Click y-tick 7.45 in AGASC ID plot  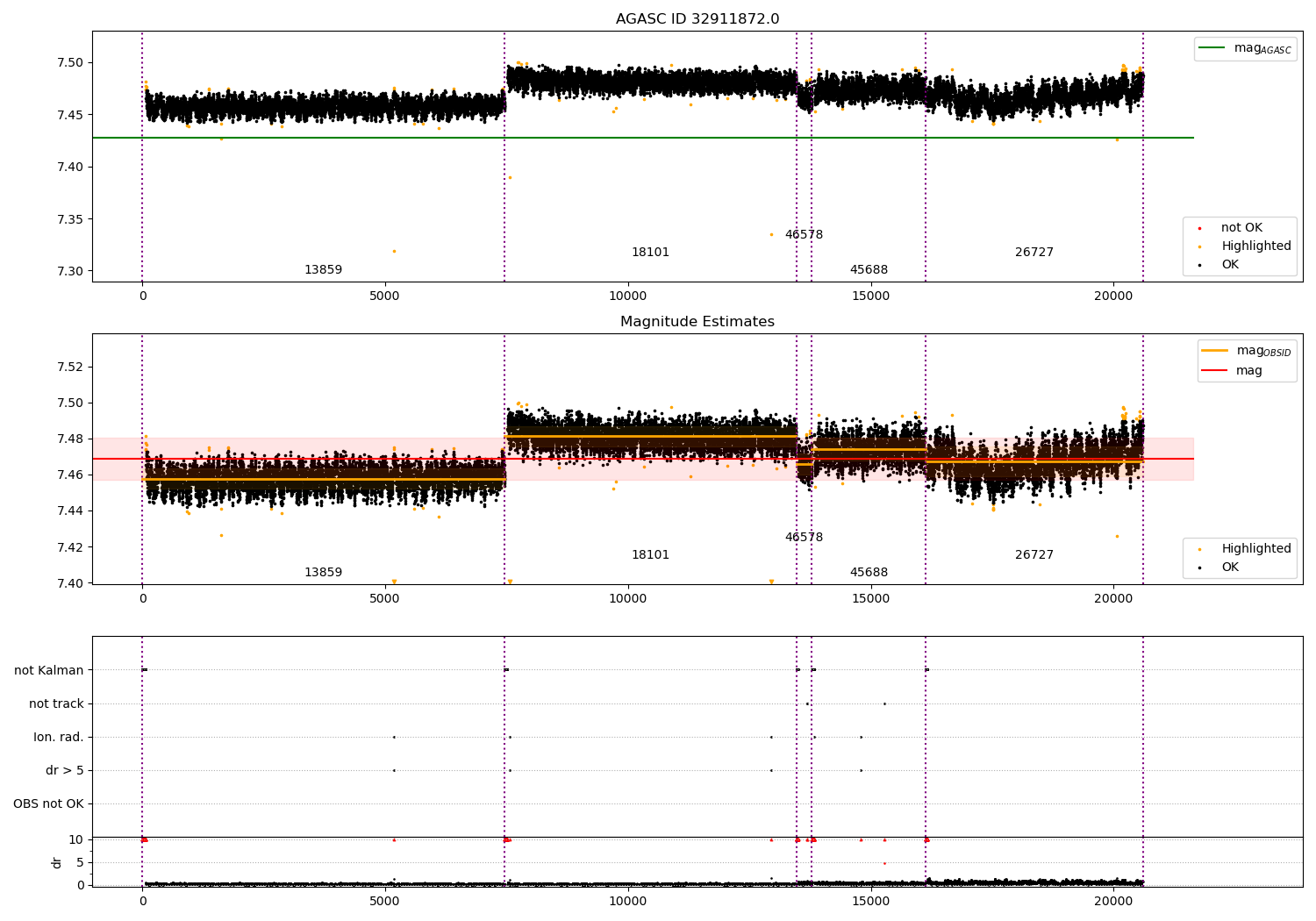pyautogui.click(x=68, y=115)
